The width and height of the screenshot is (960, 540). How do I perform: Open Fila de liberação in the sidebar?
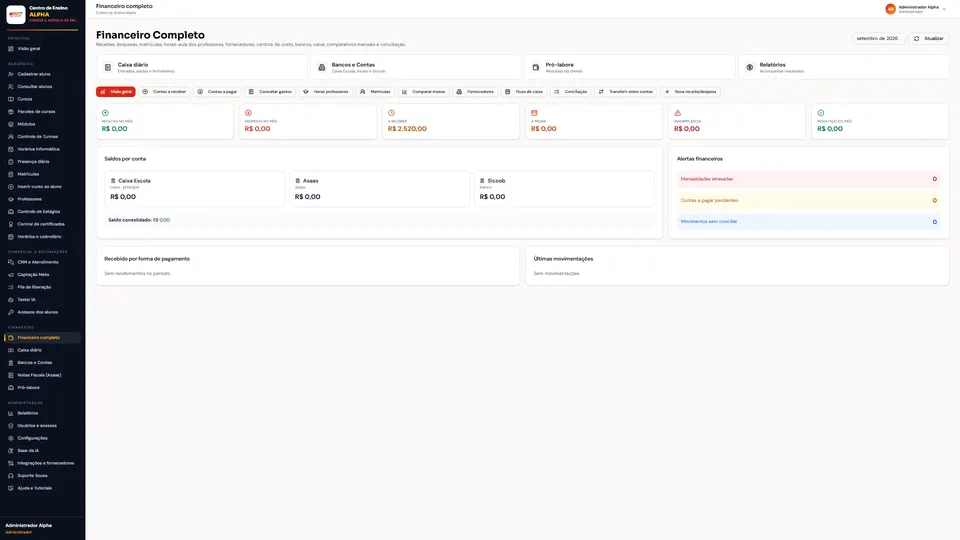42,287
